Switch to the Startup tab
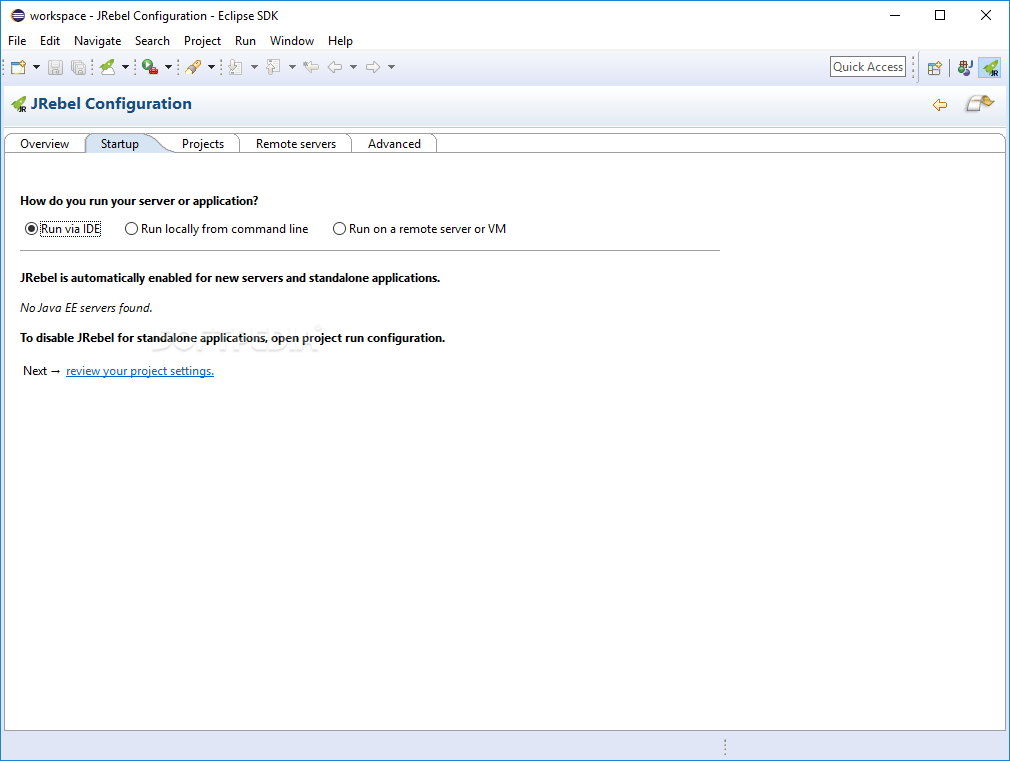This screenshot has width=1010, height=761. (120, 144)
